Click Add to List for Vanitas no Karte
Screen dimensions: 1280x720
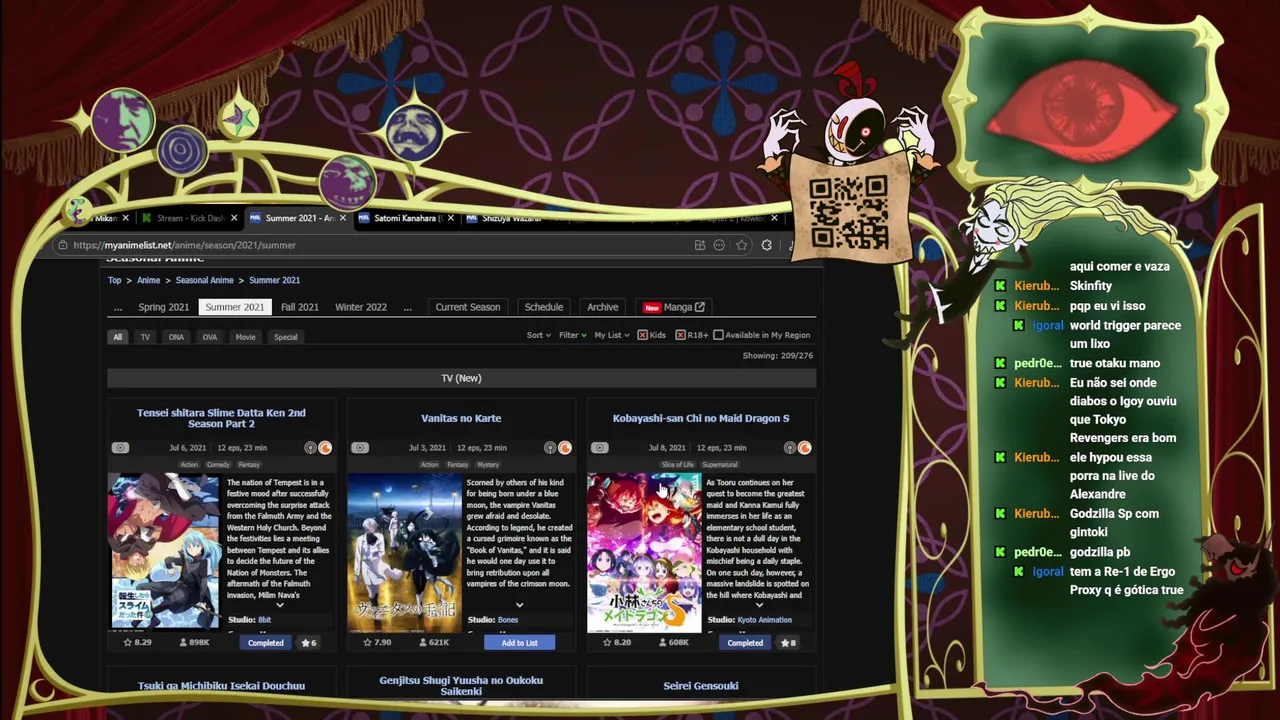pyautogui.click(x=519, y=643)
